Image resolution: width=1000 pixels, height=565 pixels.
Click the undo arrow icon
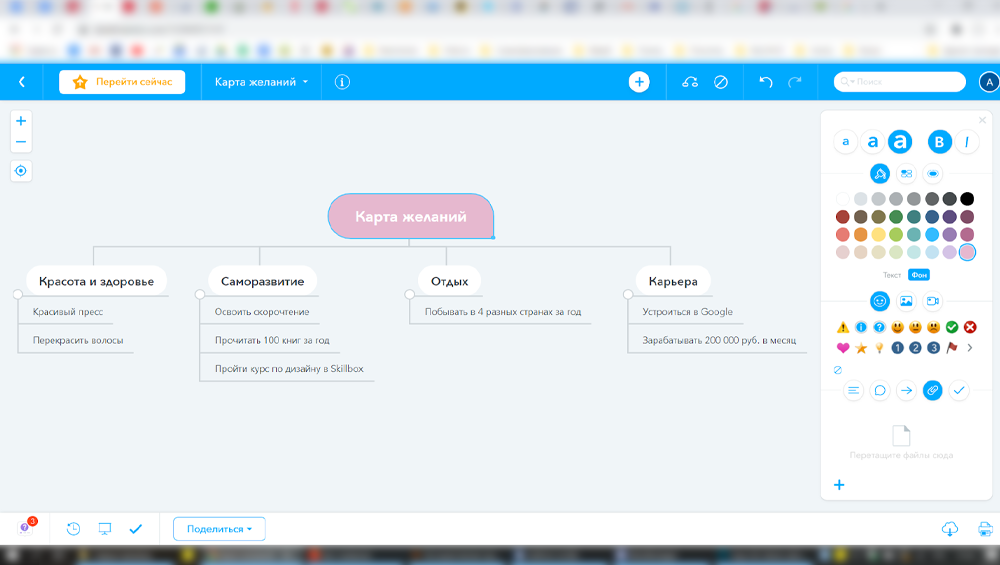click(766, 82)
